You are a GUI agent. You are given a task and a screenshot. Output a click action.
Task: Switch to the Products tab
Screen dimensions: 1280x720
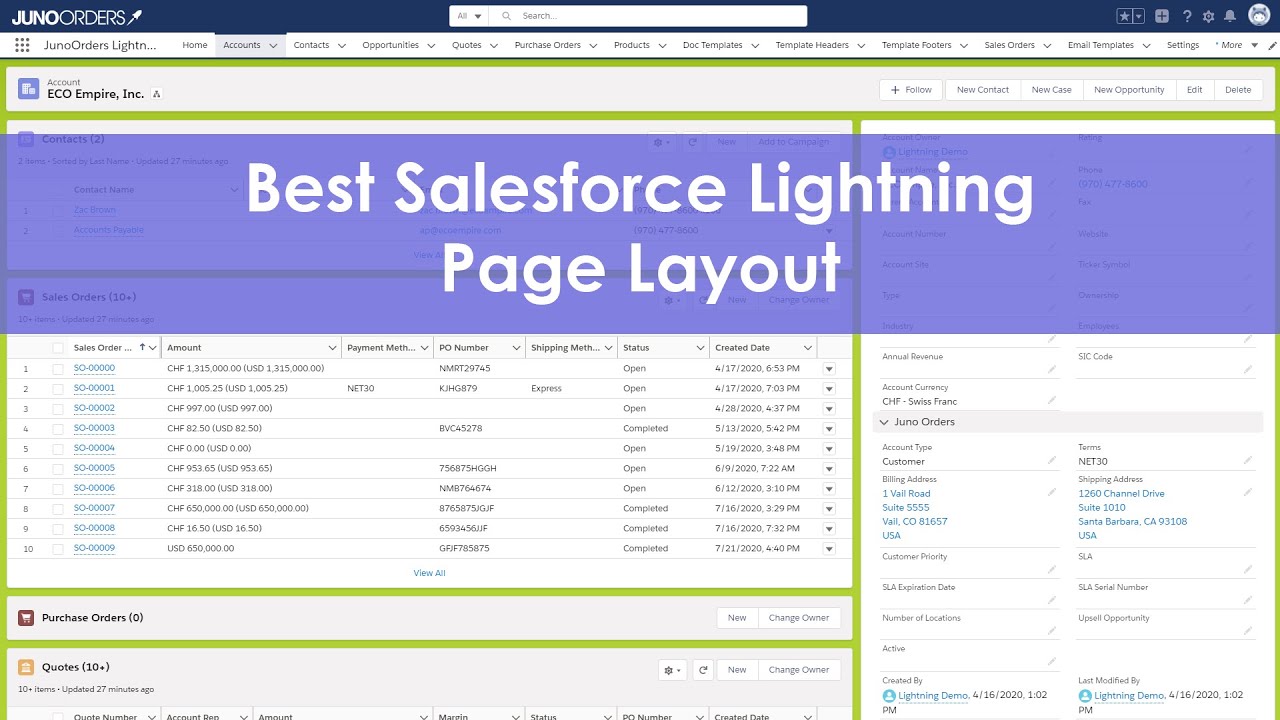coord(631,45)
